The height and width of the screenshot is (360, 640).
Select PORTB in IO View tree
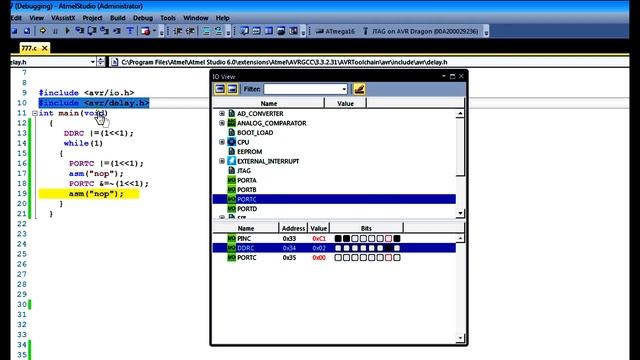[247, 190]
